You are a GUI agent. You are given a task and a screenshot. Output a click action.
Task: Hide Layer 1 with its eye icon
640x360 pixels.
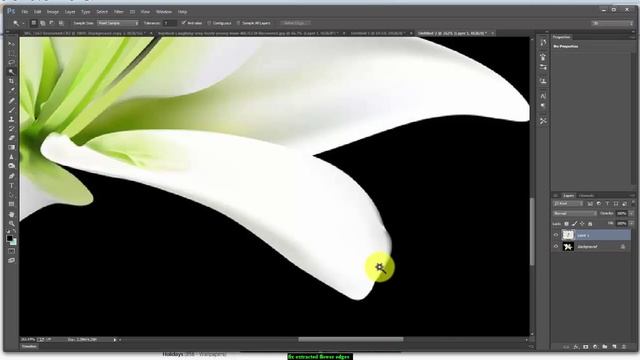click(x=556, y=235)
